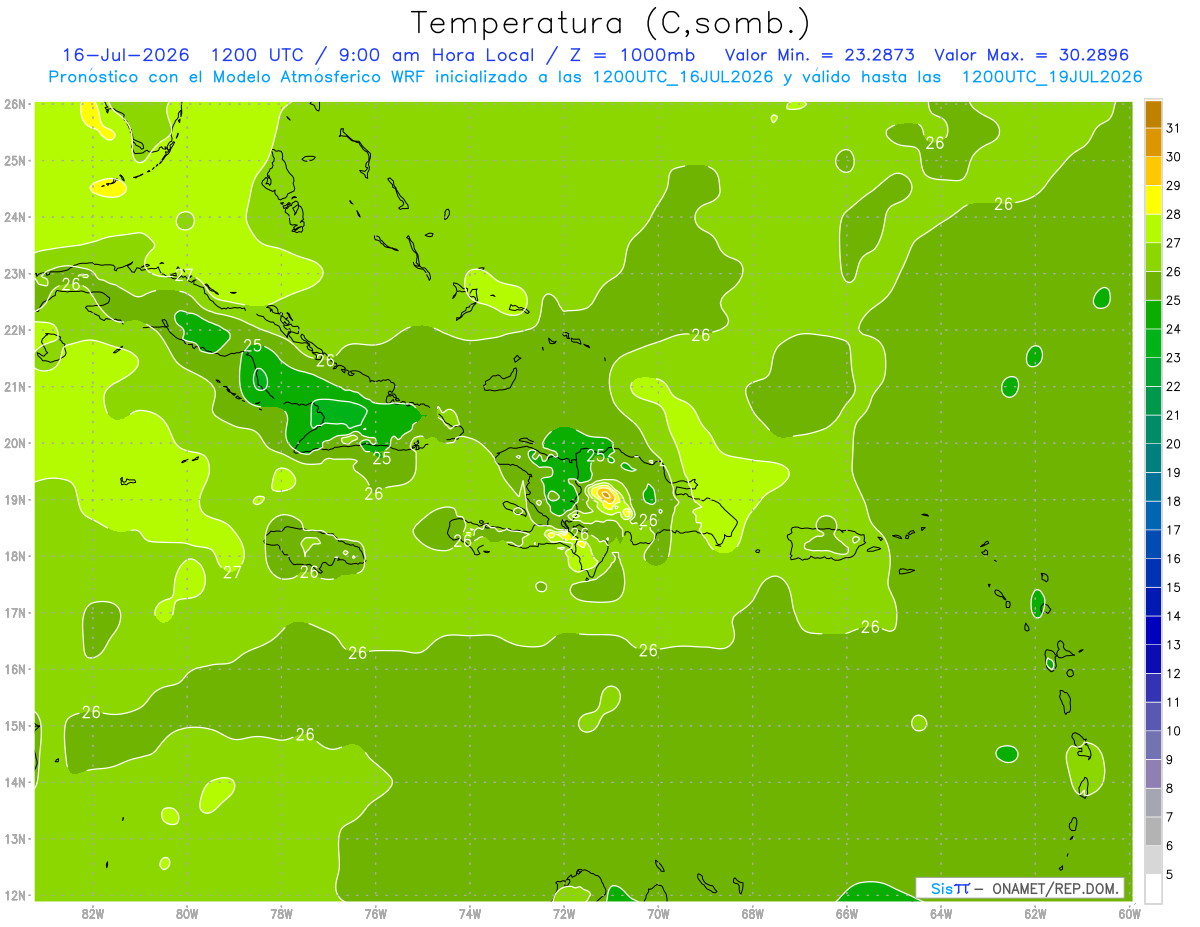Viewport: 1200px width, 927px height.
Task: Click yellow colorbar swatch between 28 and 29
Action: click(x=1153, y=200)
